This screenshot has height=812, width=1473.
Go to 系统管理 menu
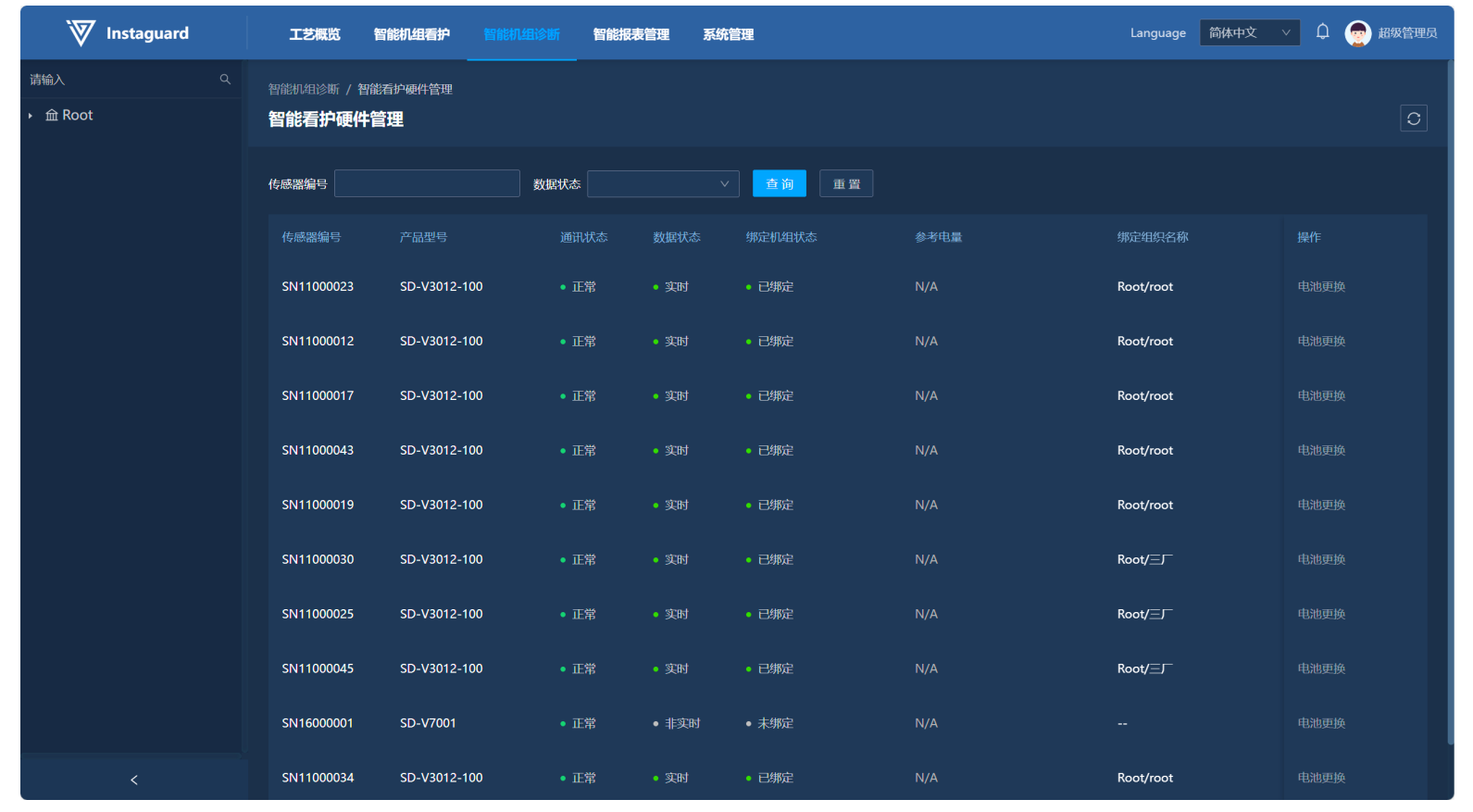tap(728, 34)
